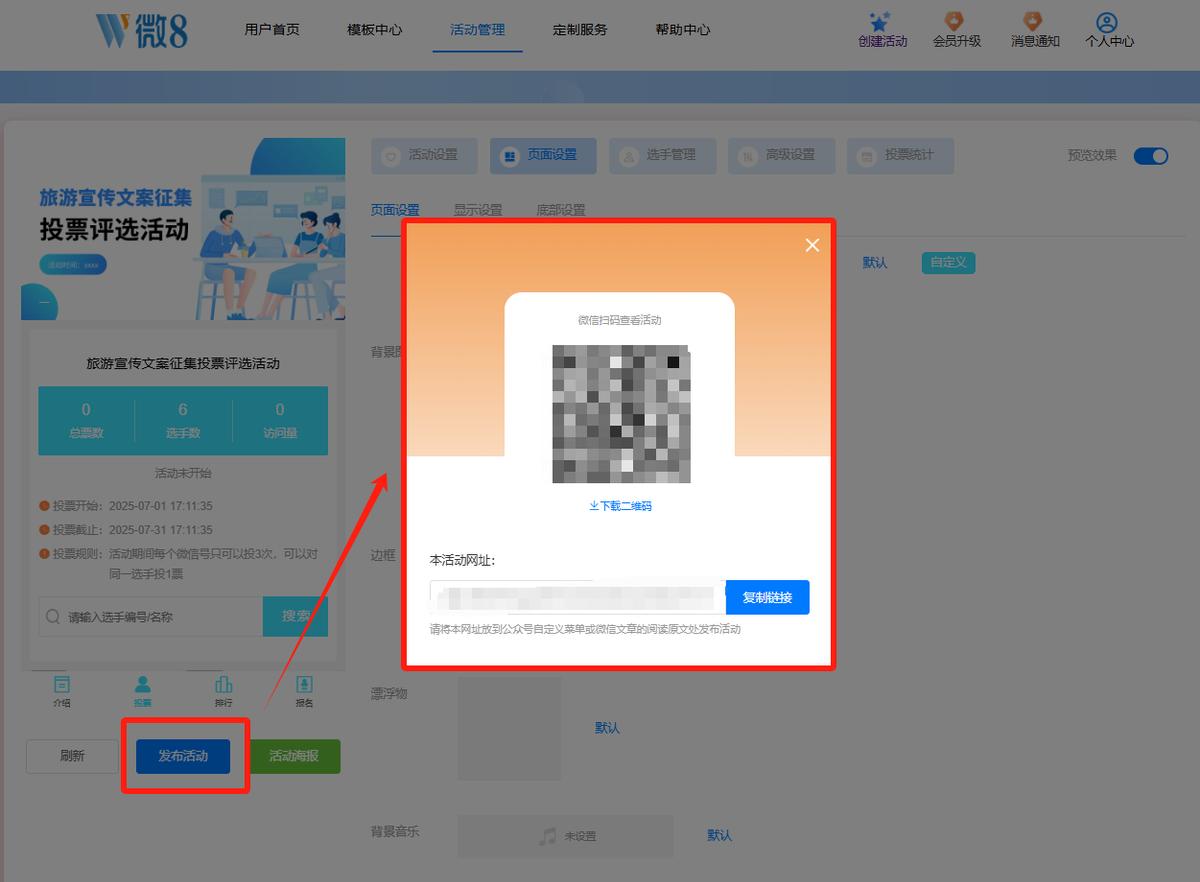Screen dimensions: 1200x882
Task: Click 默认 option beside 自定义
Action: click(x=875, y=262)
